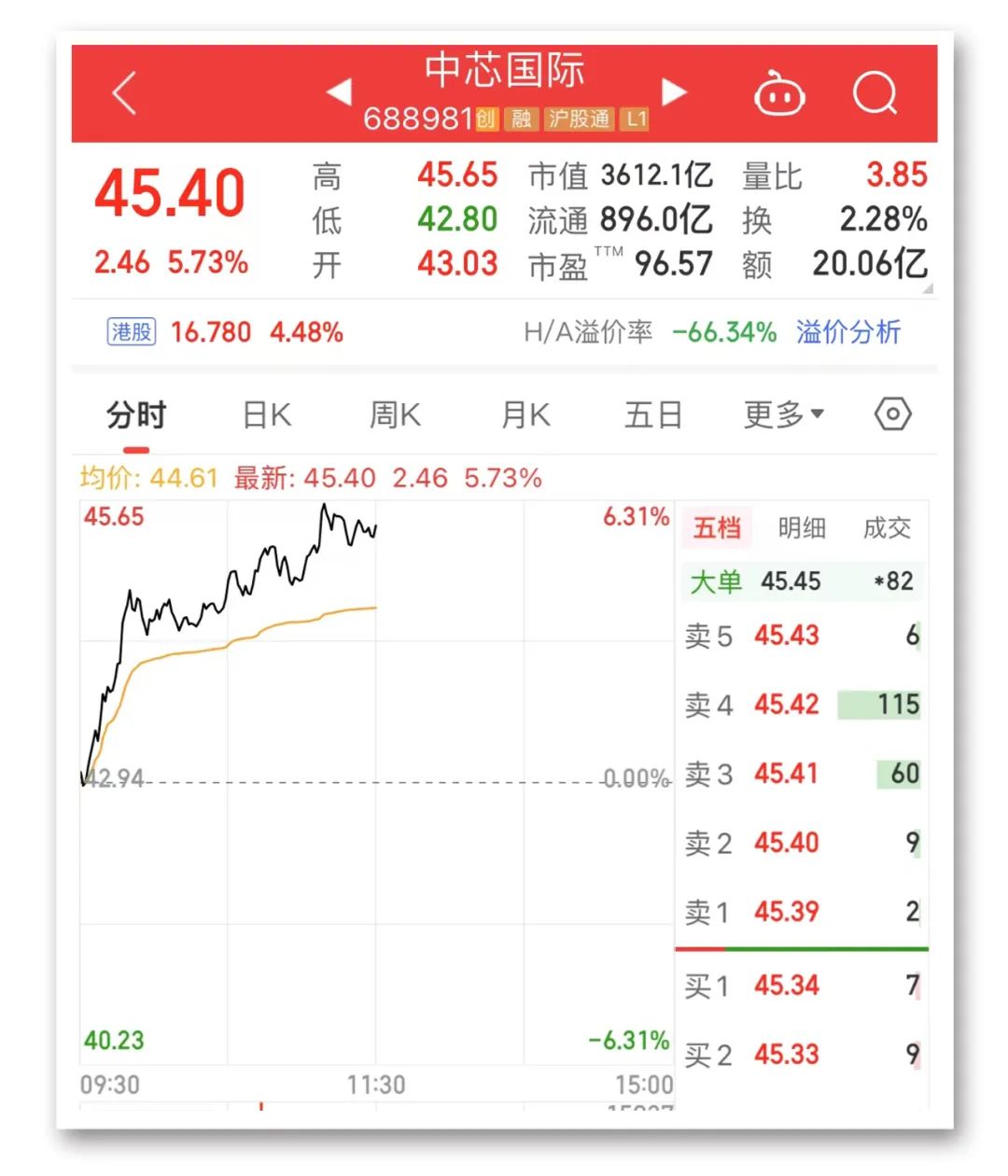Viewport: 1008px width, 1176px height.
Task: Tap the 中芯国际 stock title
Action: pyautogui.click(x=505, y=70)
